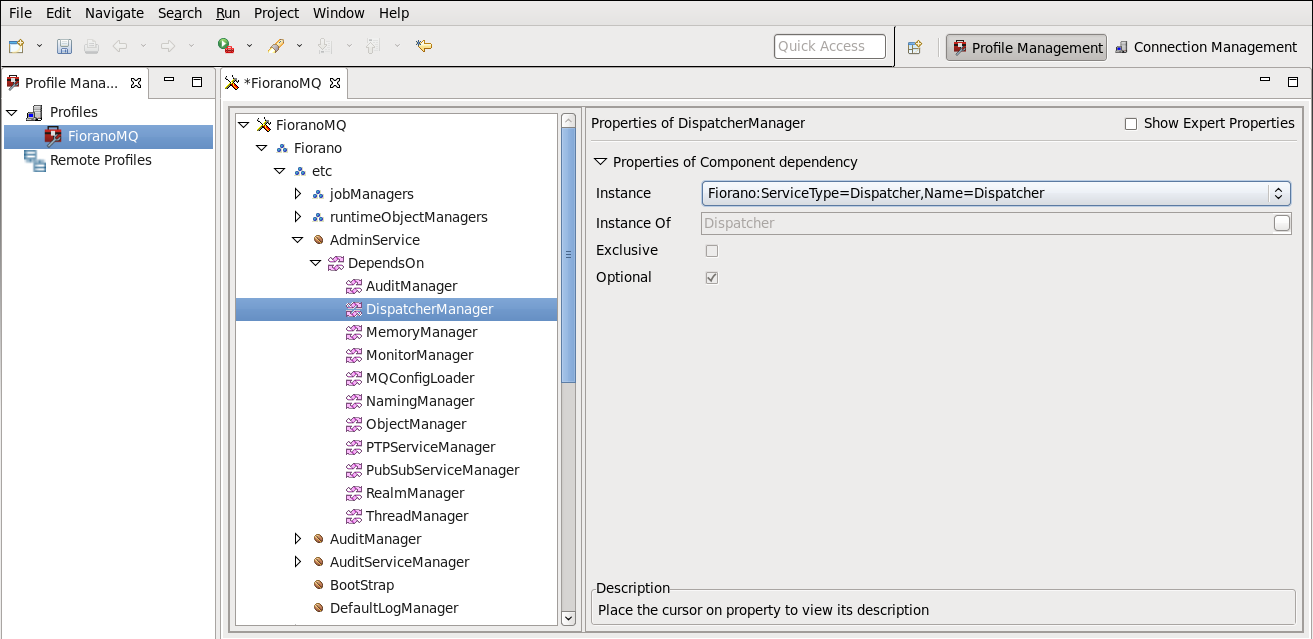Image resolution: width=1313 pixels, height=639 pixels.
Task: Click the Remote Profiles icon
Action: [x=34, y=160]
